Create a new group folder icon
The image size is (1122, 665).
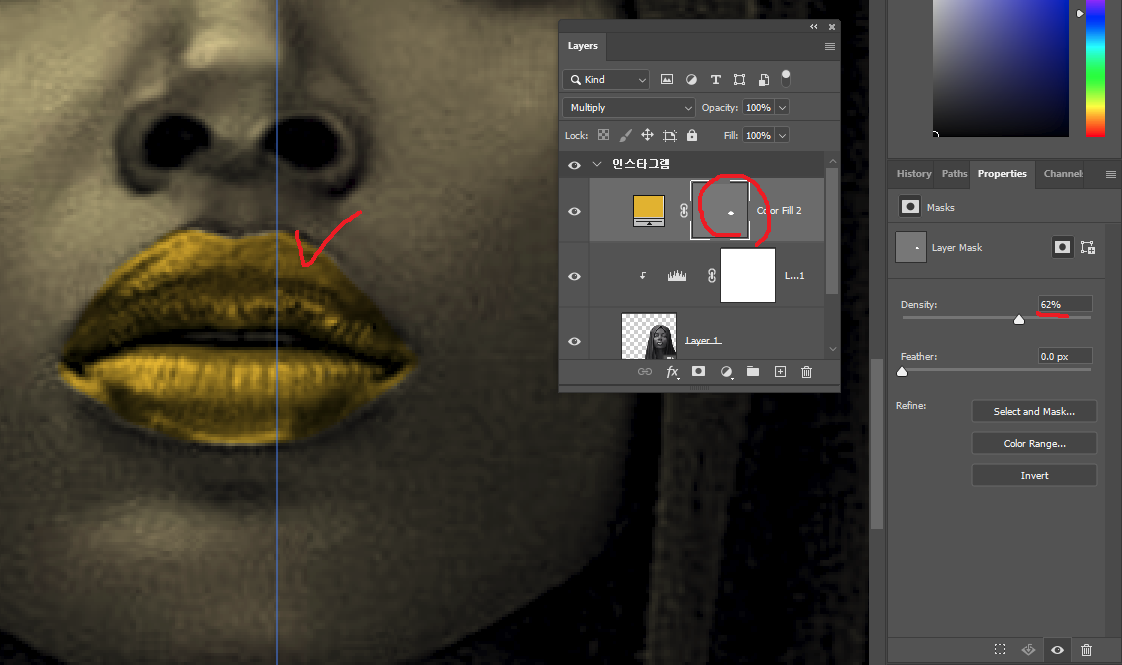coord(753,371)
